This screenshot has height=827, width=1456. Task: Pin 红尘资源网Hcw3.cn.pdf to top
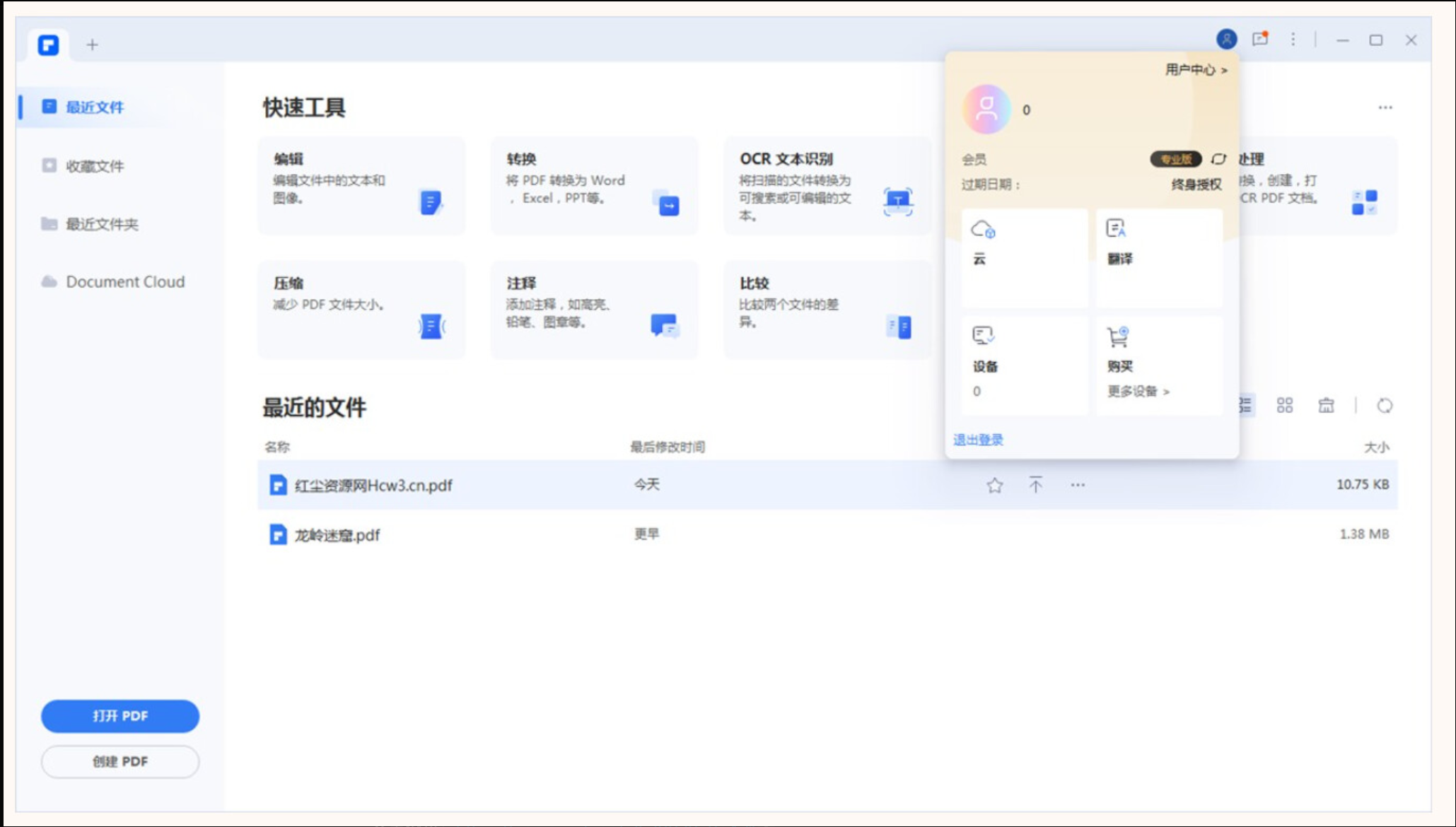click(x=1035, y=485)
